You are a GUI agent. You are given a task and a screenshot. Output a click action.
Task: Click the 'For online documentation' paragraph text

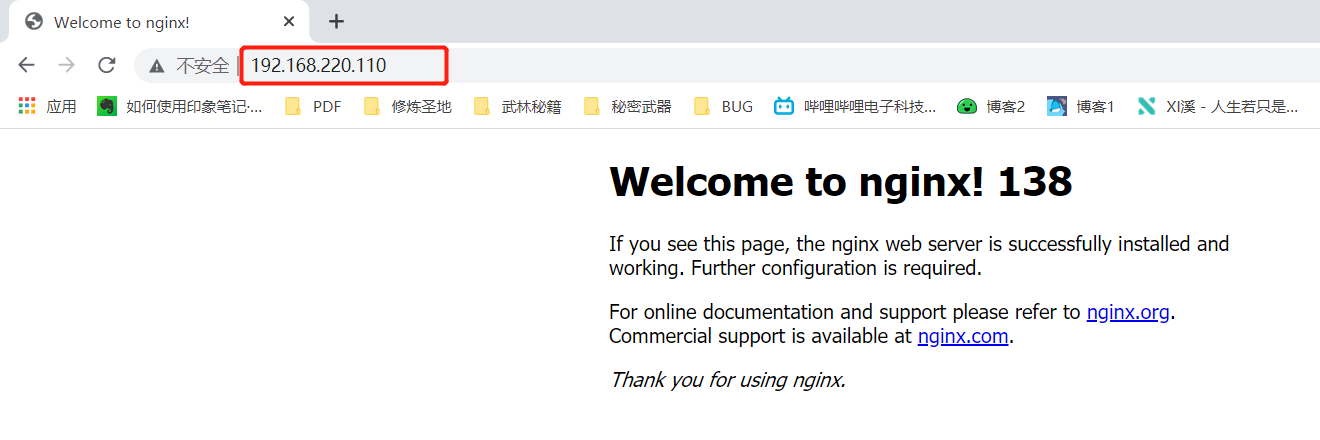892,324
